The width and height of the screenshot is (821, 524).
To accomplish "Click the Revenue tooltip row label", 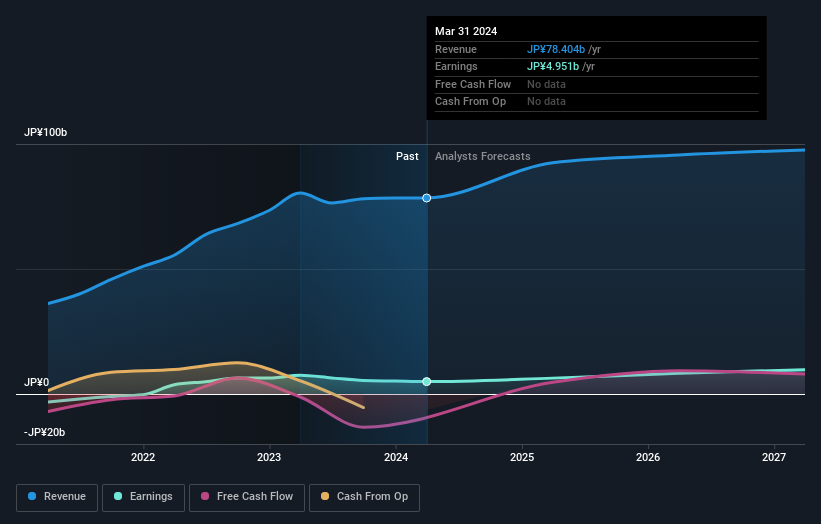I will pos(456,49).
